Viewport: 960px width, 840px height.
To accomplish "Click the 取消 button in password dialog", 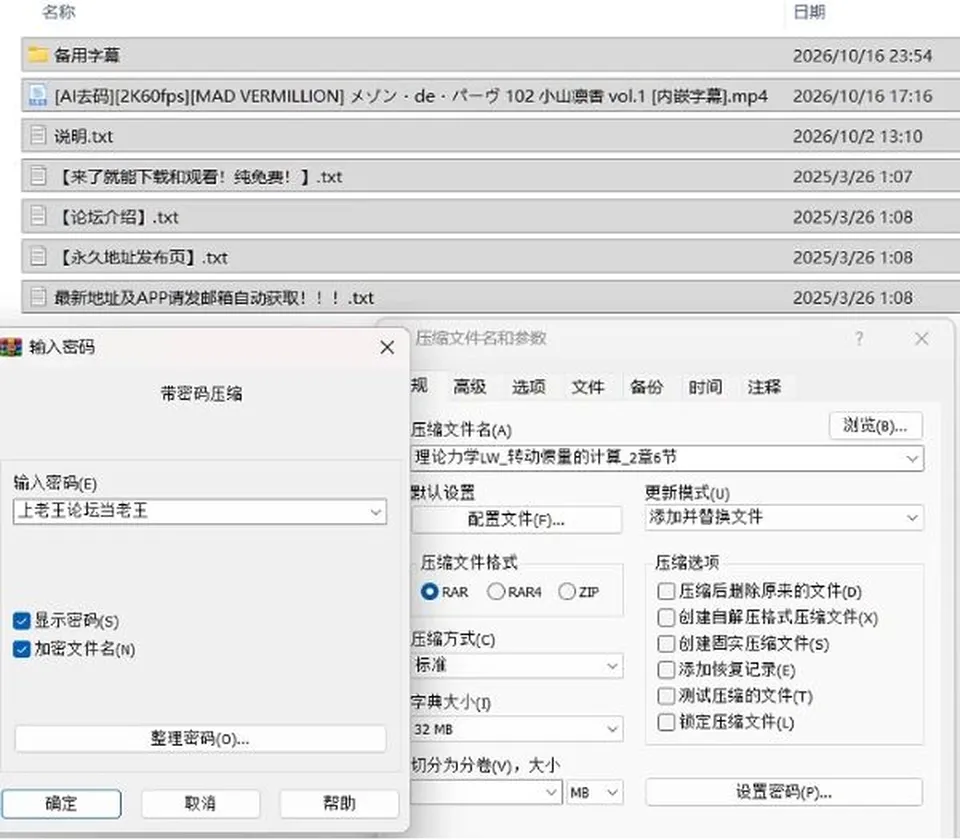I will 201,803.
